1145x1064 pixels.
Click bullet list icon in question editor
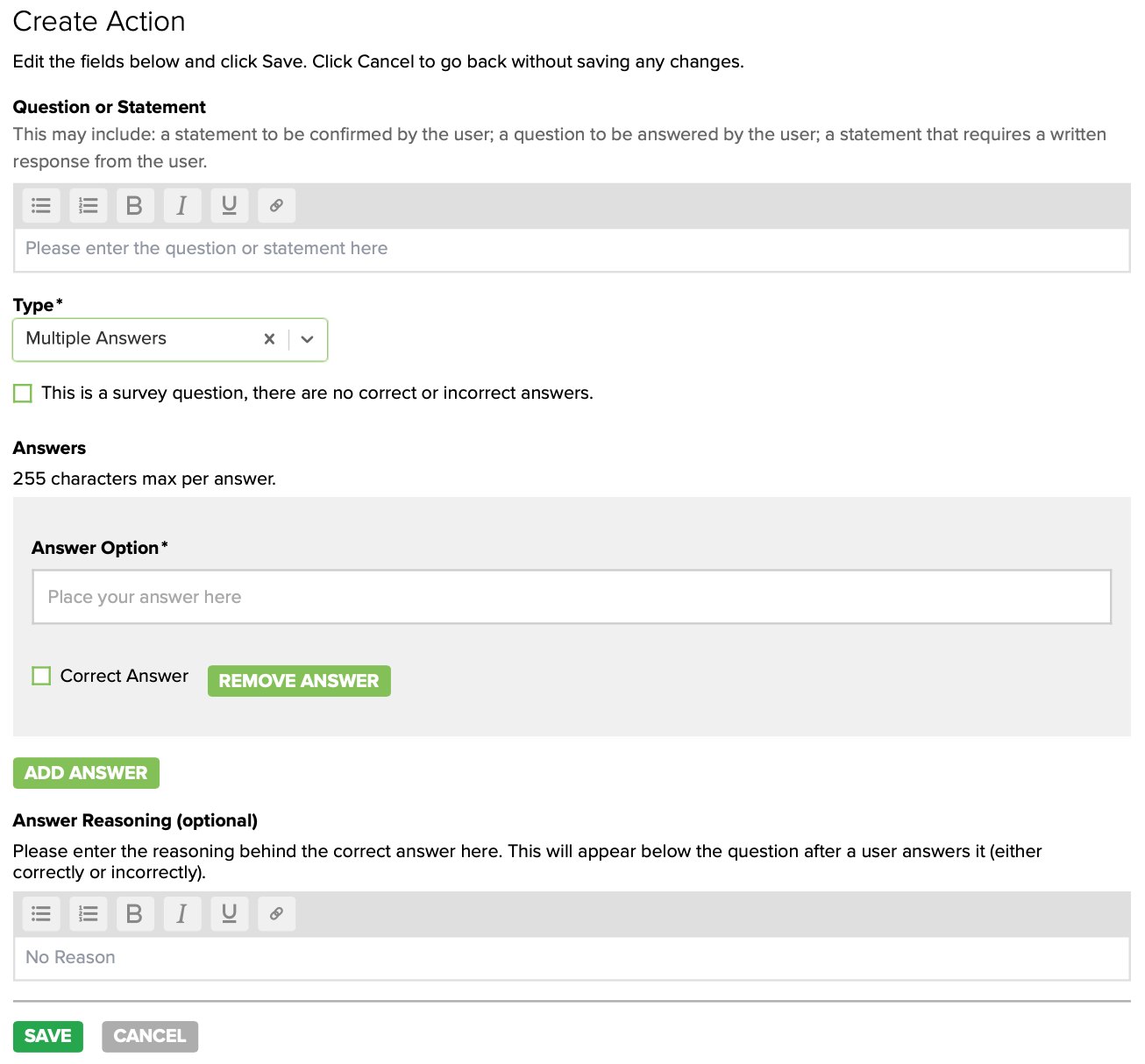41,206
